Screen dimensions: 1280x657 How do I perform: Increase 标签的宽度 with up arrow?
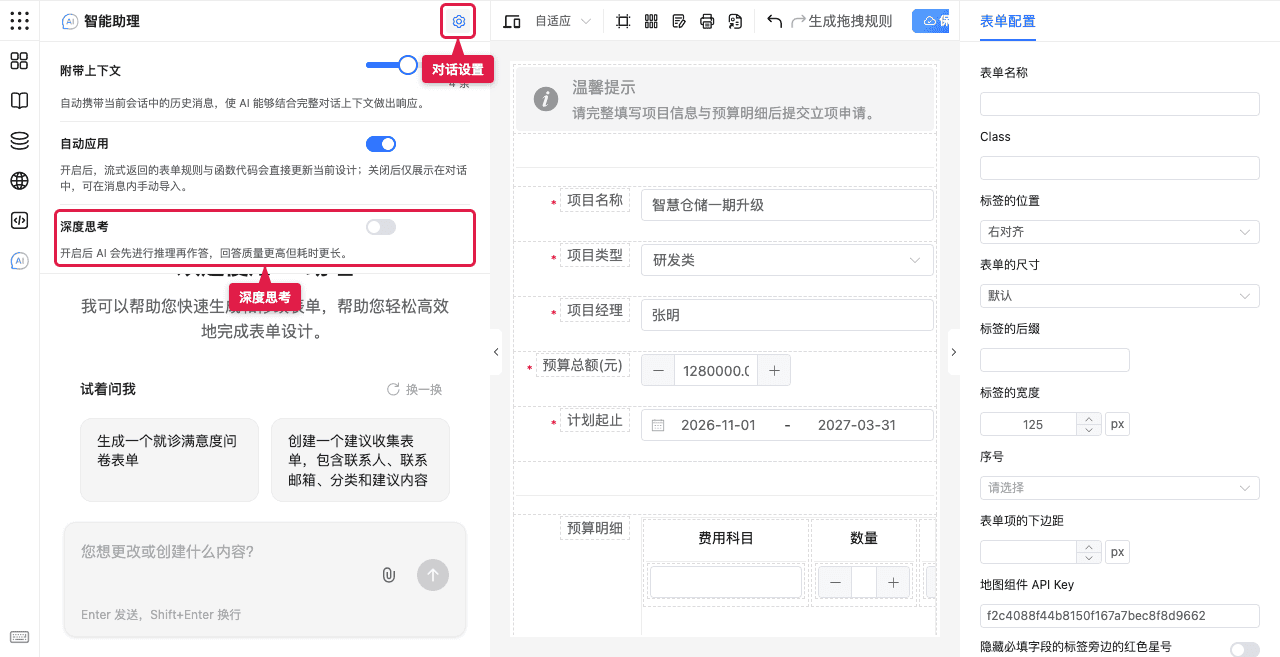(1089, 418)
